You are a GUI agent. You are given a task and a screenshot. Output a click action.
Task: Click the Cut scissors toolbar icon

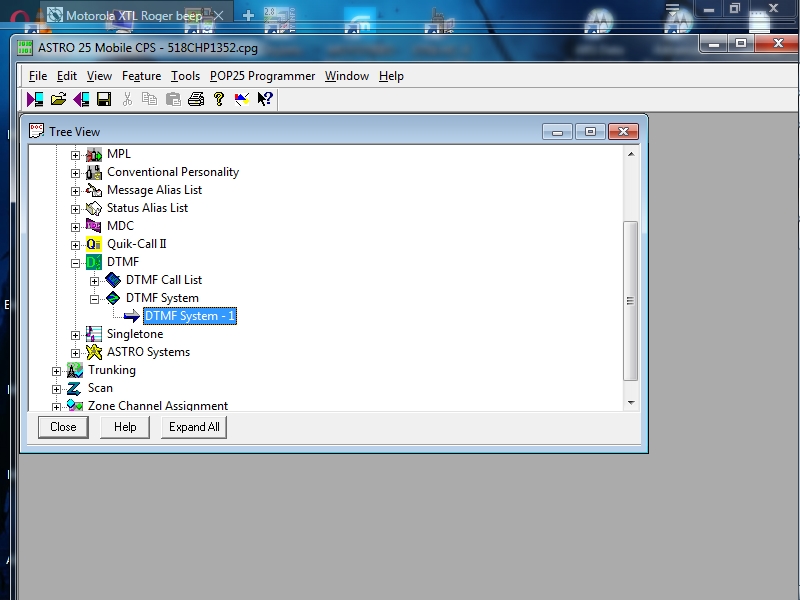pos(128,99)
